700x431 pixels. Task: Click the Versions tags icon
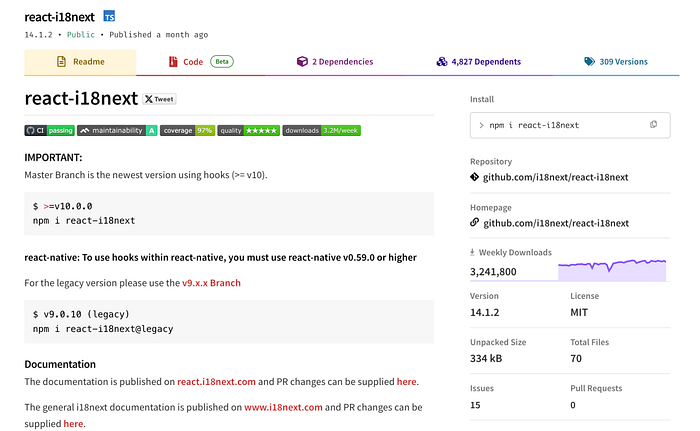589,62
